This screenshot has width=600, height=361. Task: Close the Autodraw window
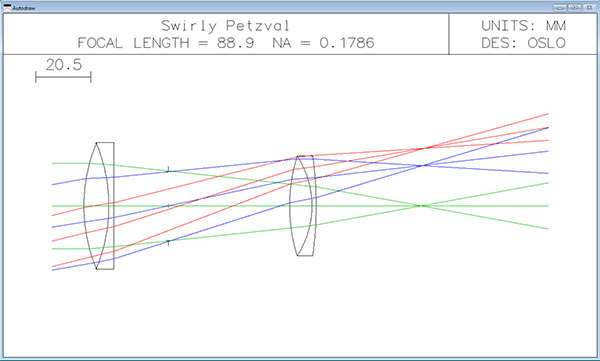coord(589,7)
